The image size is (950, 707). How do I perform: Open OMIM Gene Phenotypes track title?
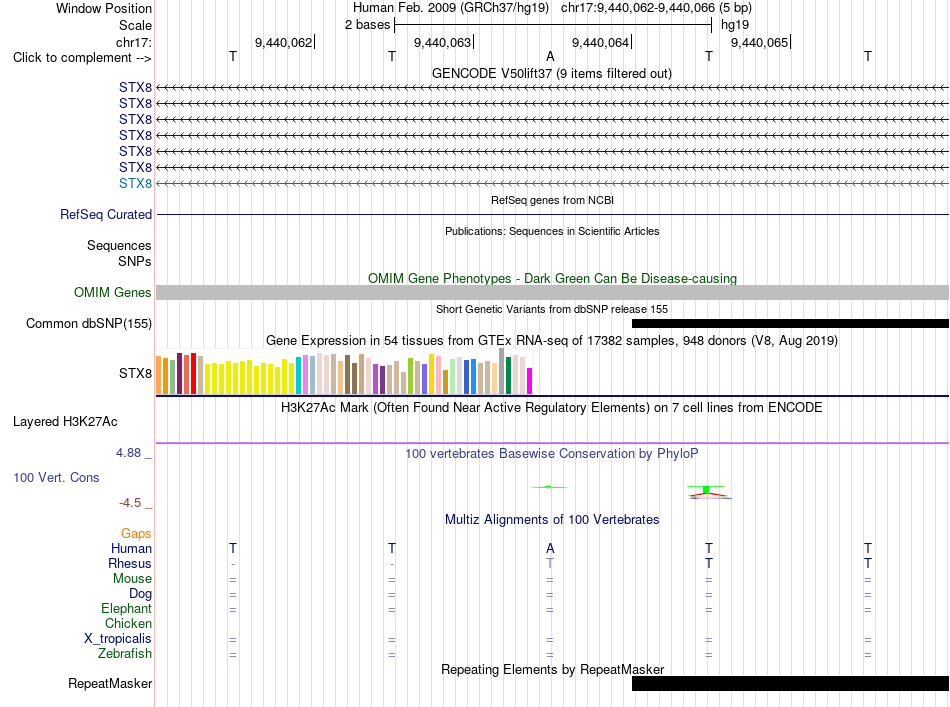click(x=552, y=278)
